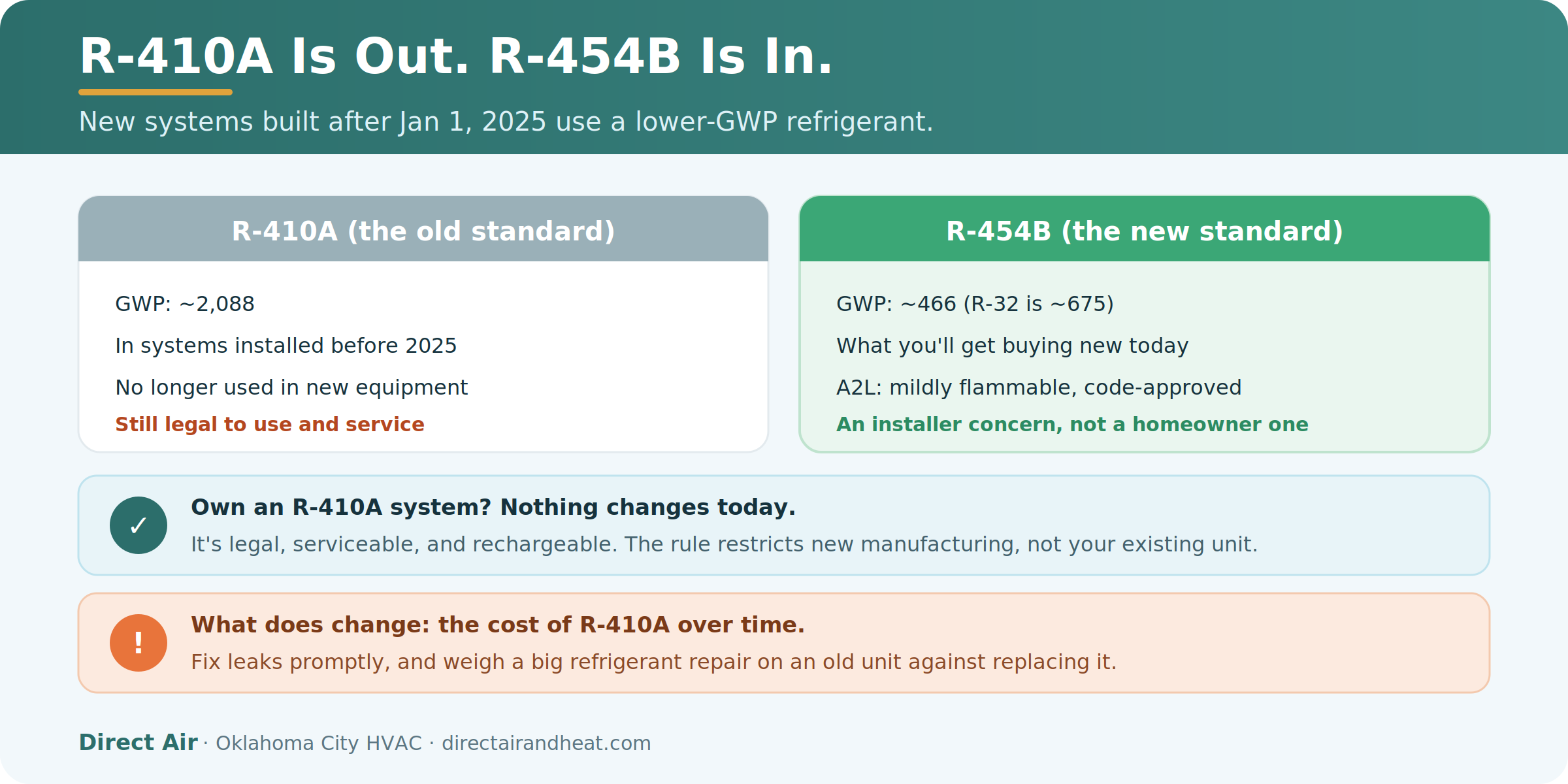Click the Direct Air brand name

click(x=138, y=743)
